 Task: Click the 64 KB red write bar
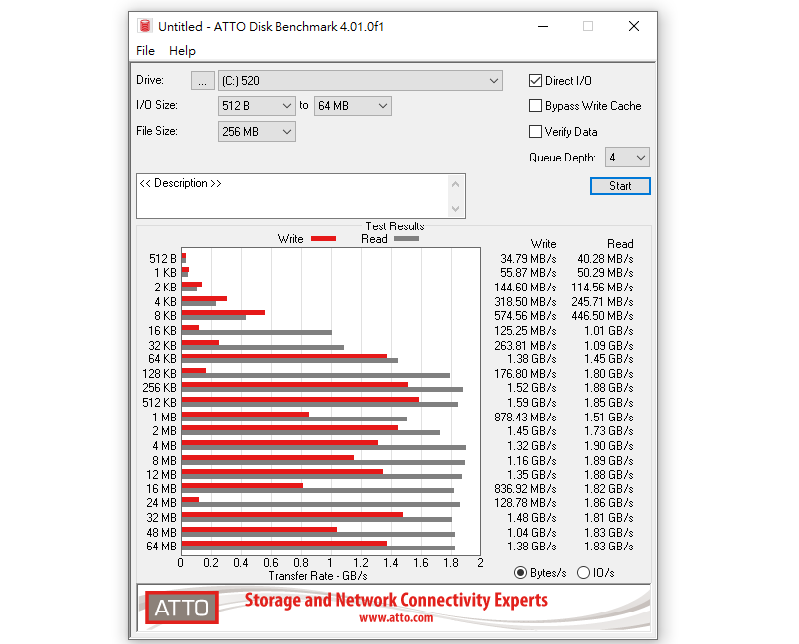tap(284, 356)
